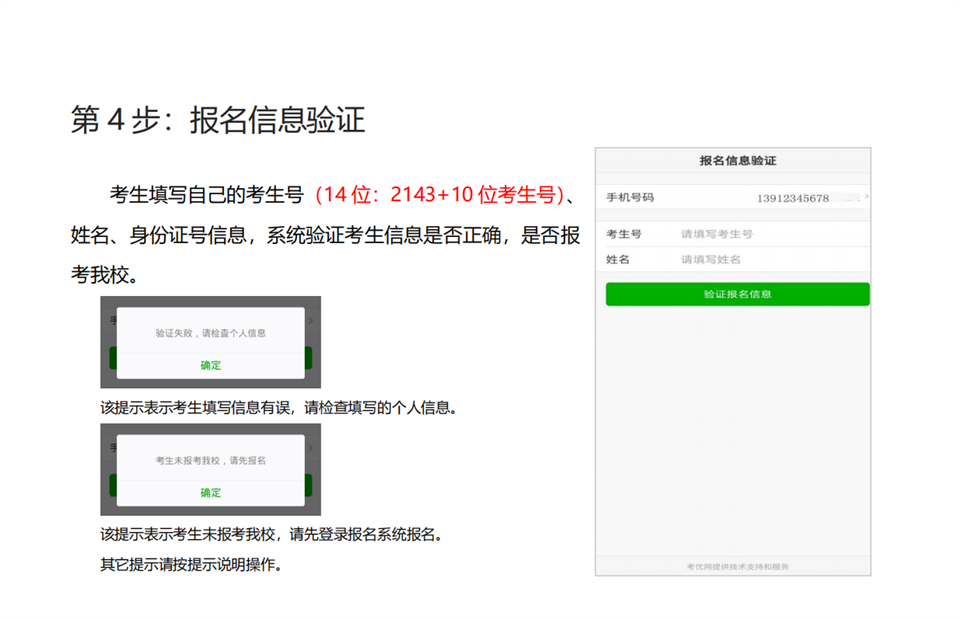Click the phone number 13912345678
960x619 pixels.
tap(793, 198)
